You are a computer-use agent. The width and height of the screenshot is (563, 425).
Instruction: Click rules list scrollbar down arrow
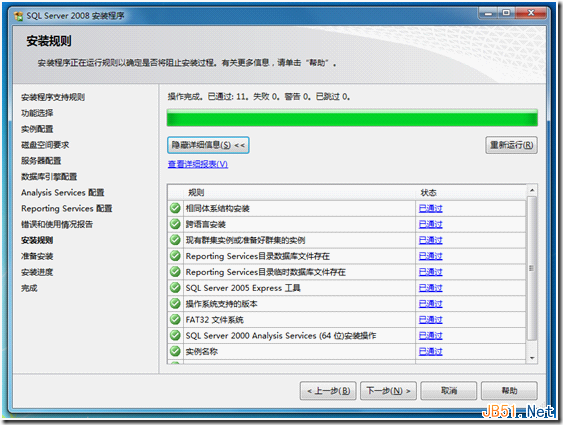[x=532, y=358]
